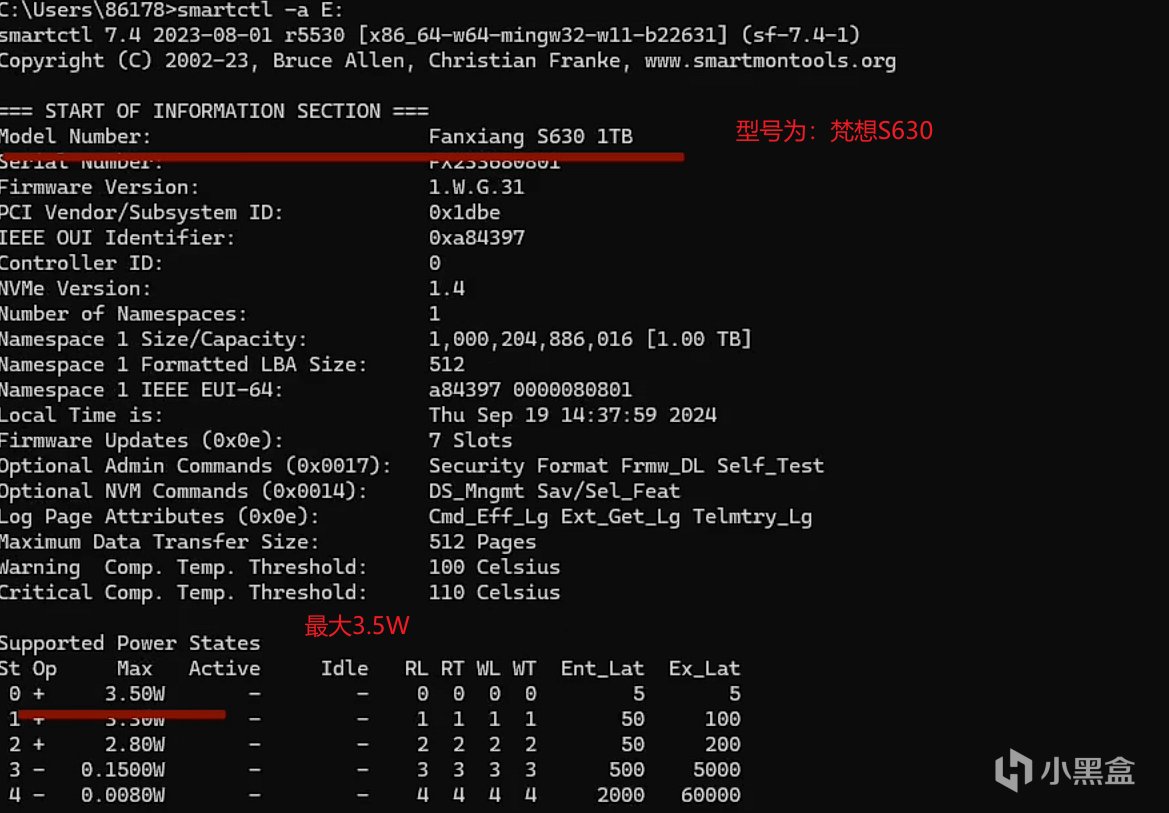Click the Ent_Lat column header
The image size is (1169, 813).
point(602,668)
